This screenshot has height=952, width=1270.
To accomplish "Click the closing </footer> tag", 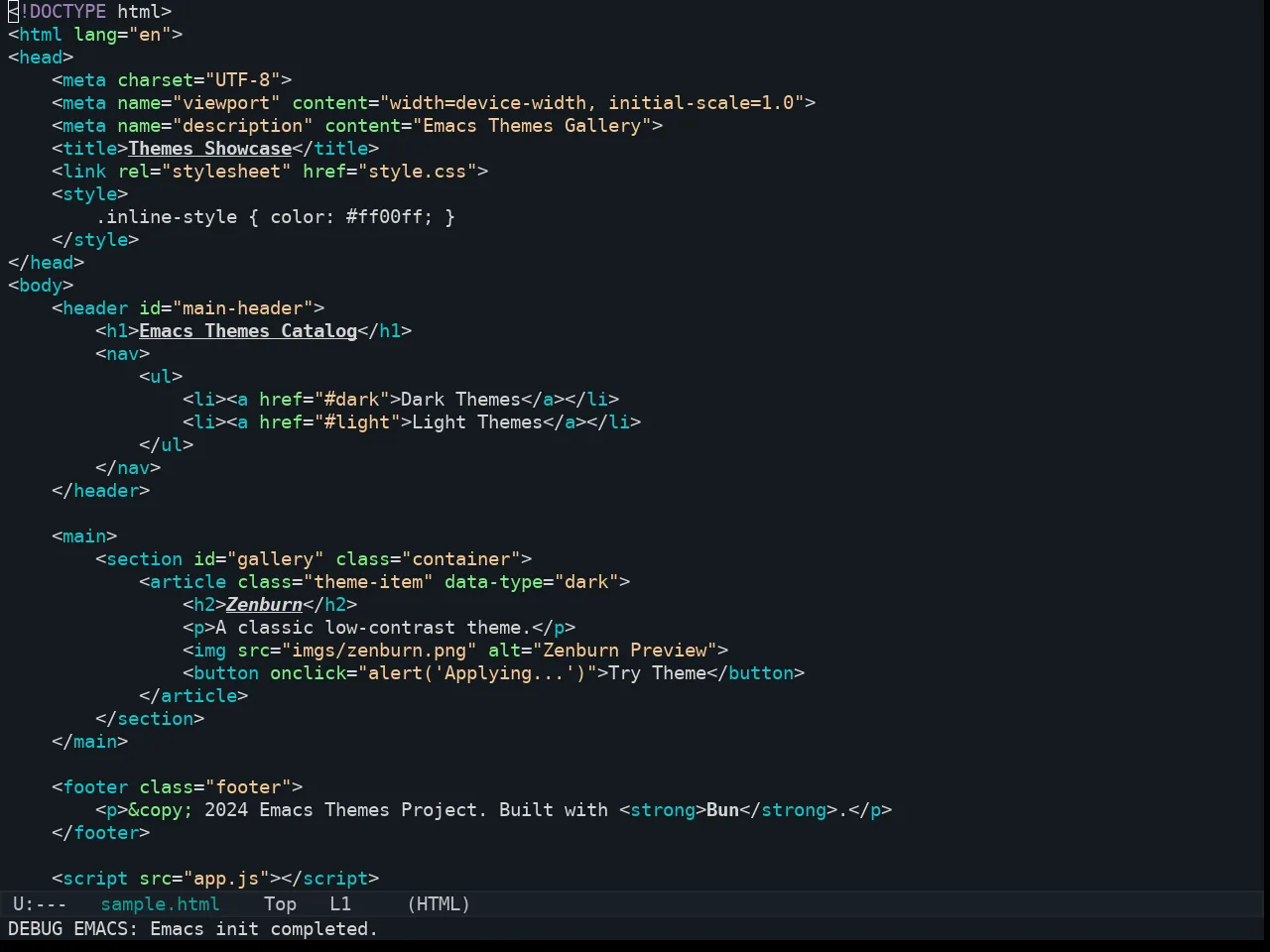I will click(x=100, y=833).
